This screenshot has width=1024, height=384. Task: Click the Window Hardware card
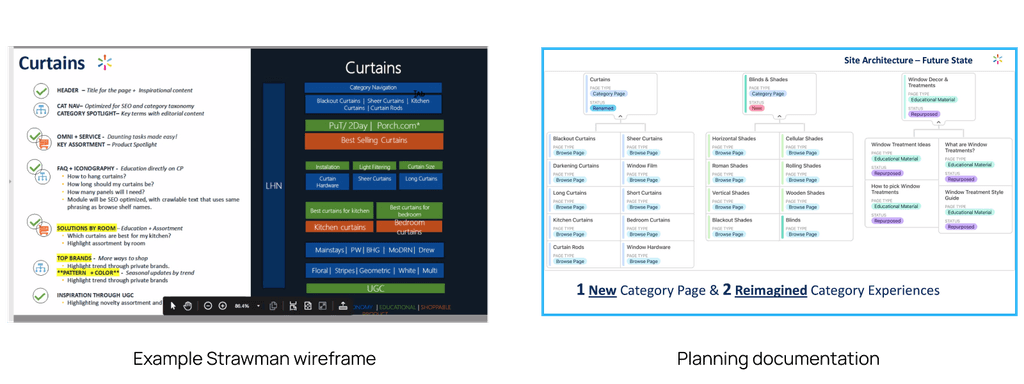[656, 253]
